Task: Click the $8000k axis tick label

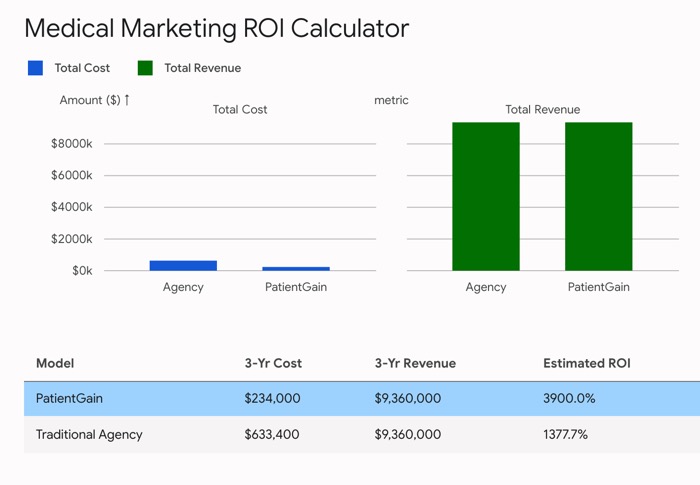Action: point(71,144)
